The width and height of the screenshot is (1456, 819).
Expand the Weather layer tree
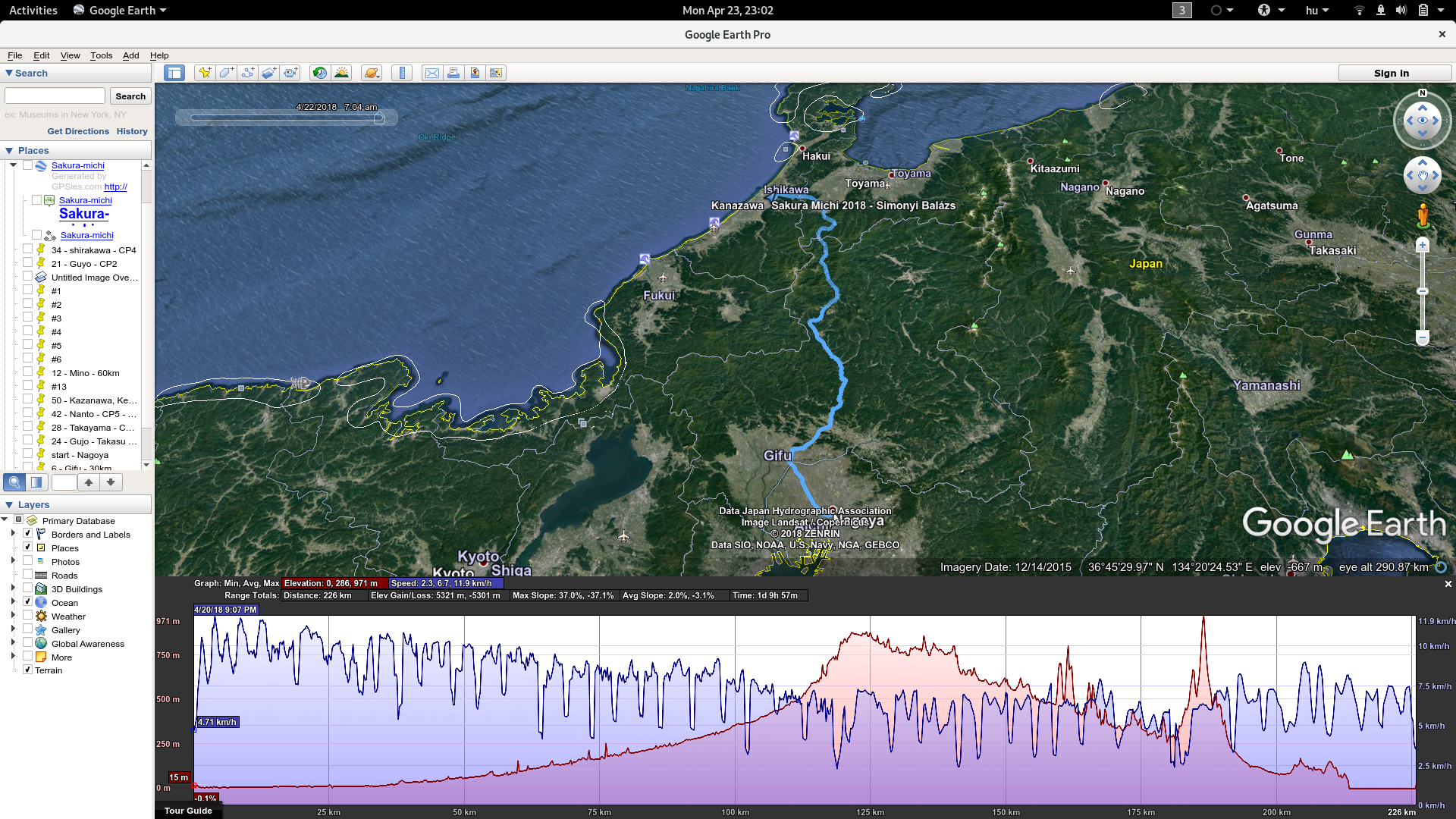[13, 616]
